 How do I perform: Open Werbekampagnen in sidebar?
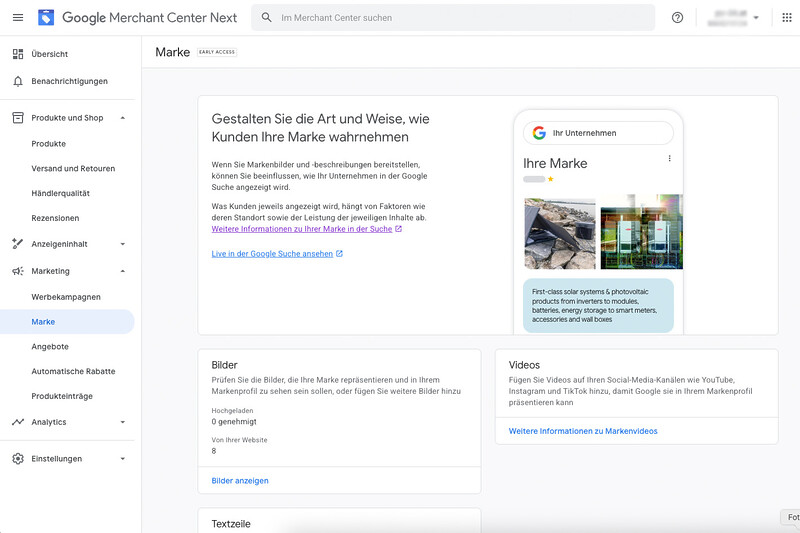[66, 297]
